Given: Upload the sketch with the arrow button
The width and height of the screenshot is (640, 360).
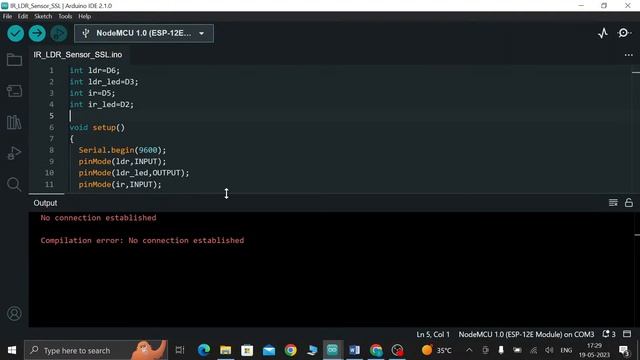Looking at the screenshot, I should 37,33.
